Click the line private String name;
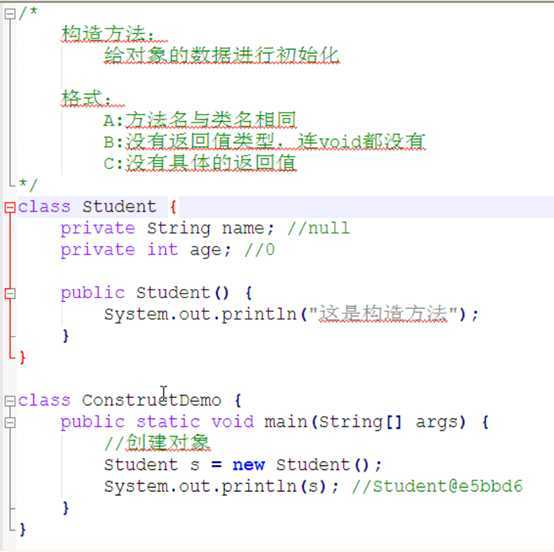The image size is (554, 552). pyautogui.click(x=167, y=229)
